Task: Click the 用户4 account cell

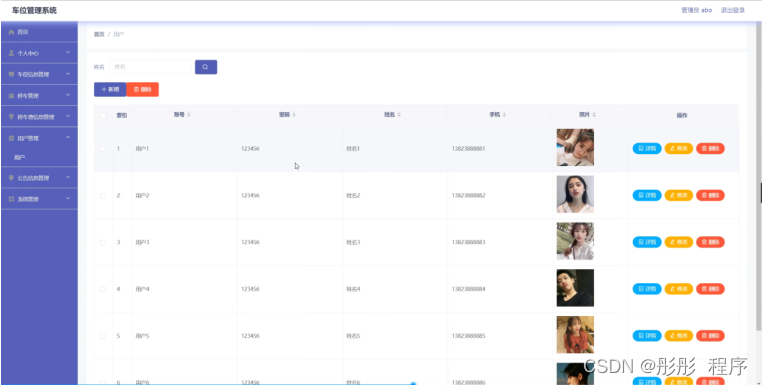Action: pos(142,289)
